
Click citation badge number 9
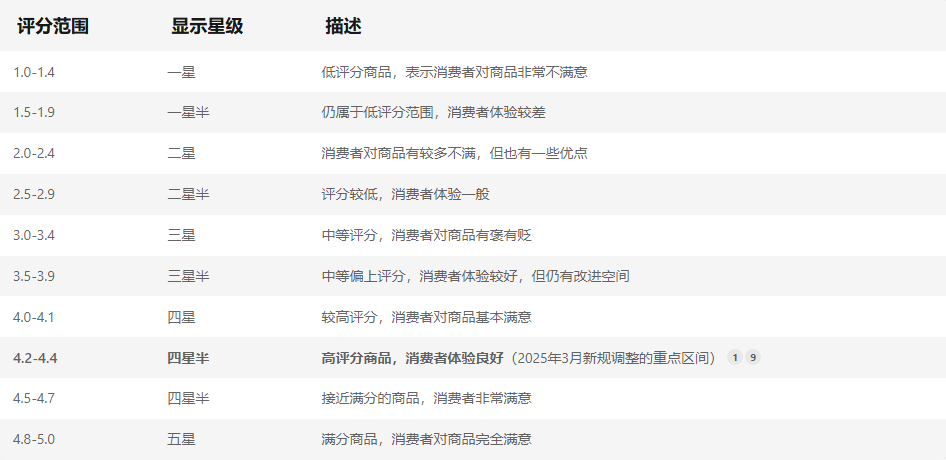753,357
